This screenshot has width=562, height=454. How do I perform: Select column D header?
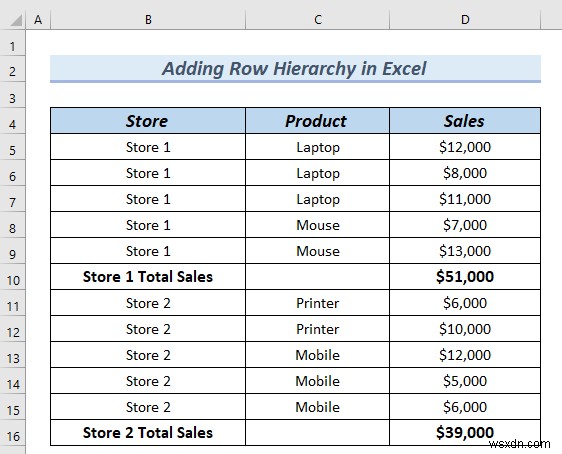click(x=465, y=19)
